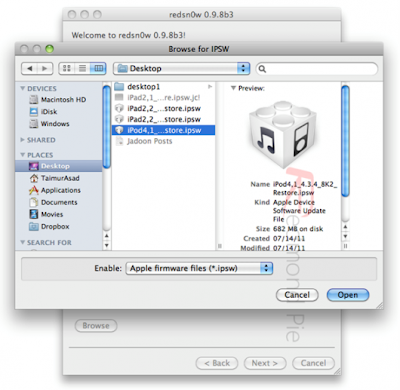Click Cancel in redsn0w window

(x=313, y=363)
